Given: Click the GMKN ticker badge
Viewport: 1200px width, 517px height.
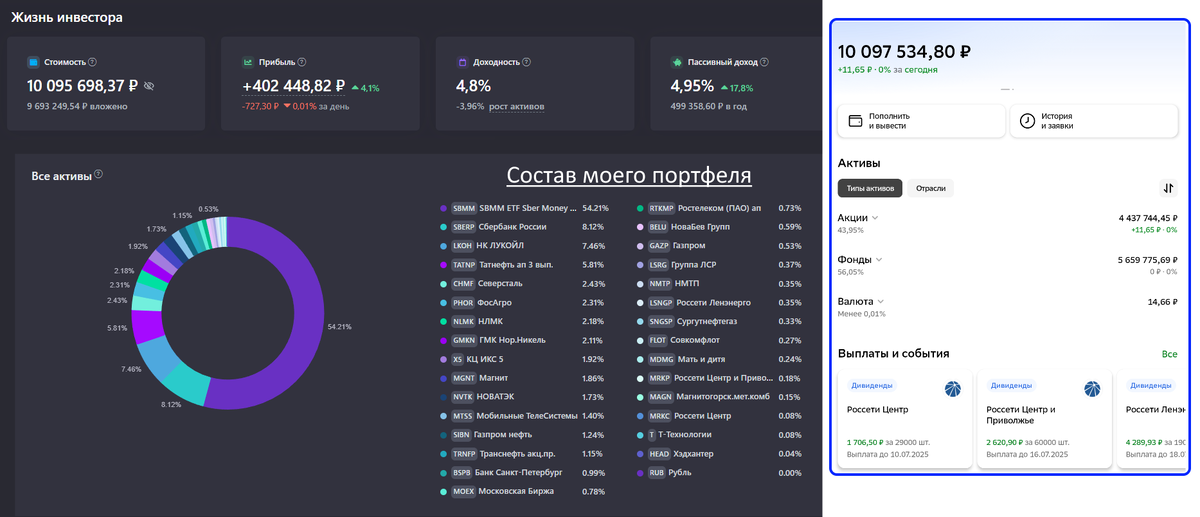Looking at the screenshot, I should (463, 340).
